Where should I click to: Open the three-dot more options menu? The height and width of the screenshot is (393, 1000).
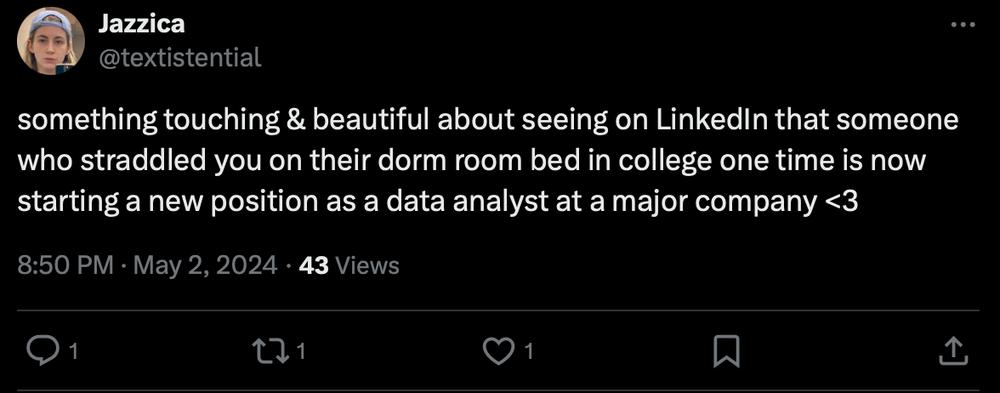963,25
